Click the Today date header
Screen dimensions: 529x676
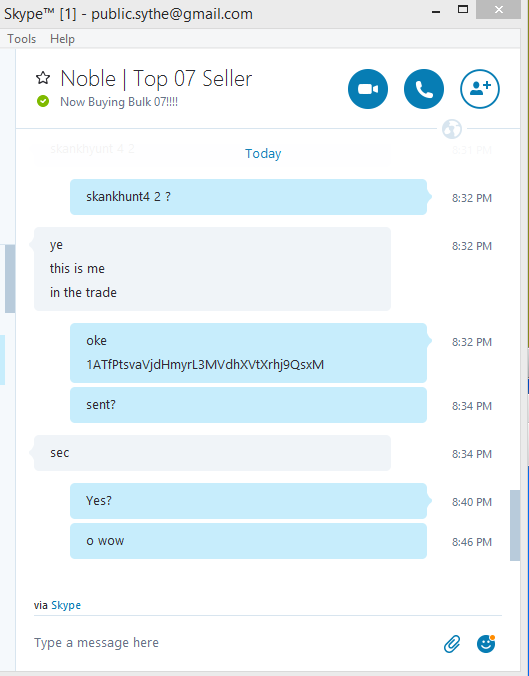[x=263, y=153]
